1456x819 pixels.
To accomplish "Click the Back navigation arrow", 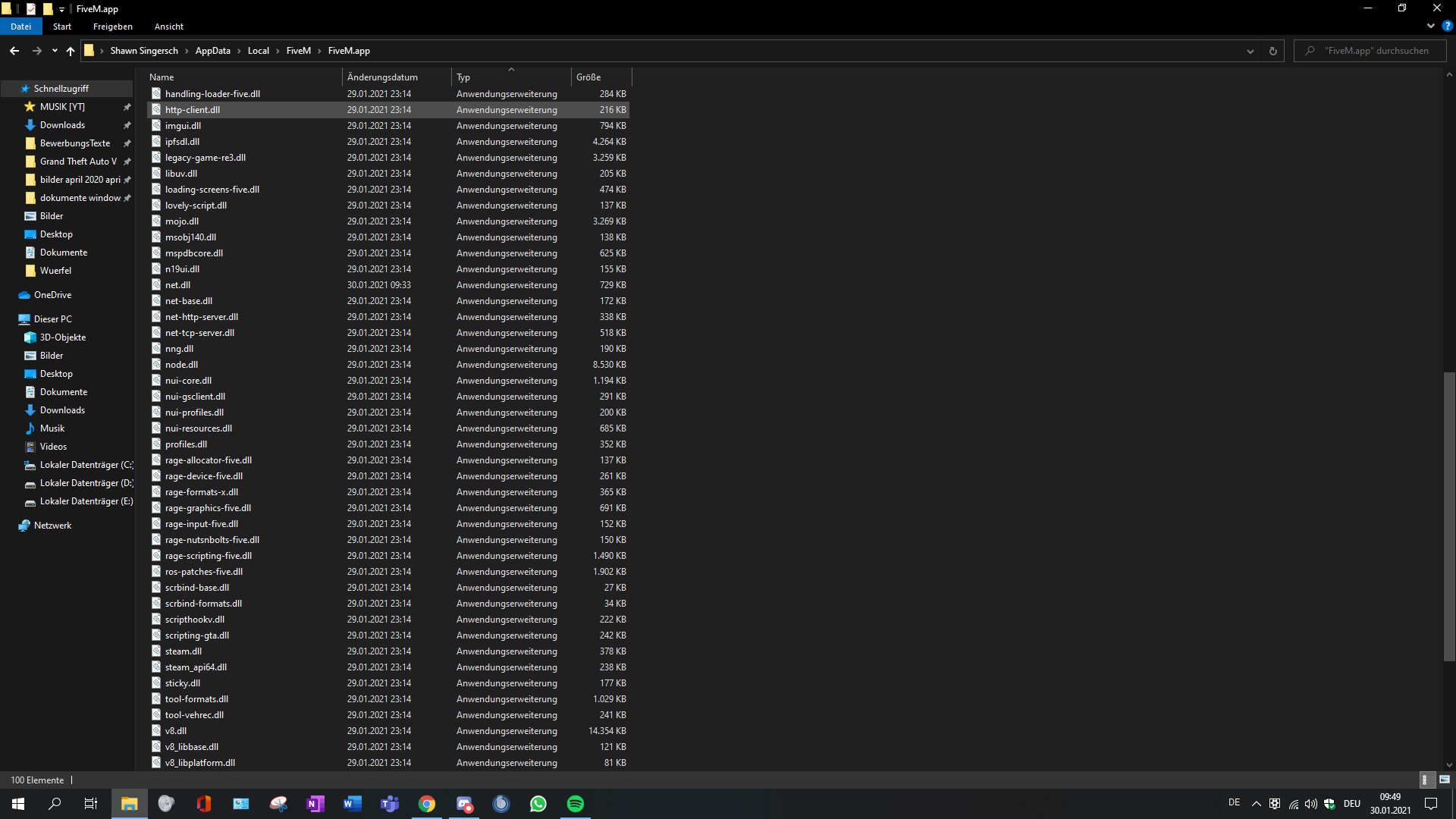I will pyautogui.click(x=14, y=51).
